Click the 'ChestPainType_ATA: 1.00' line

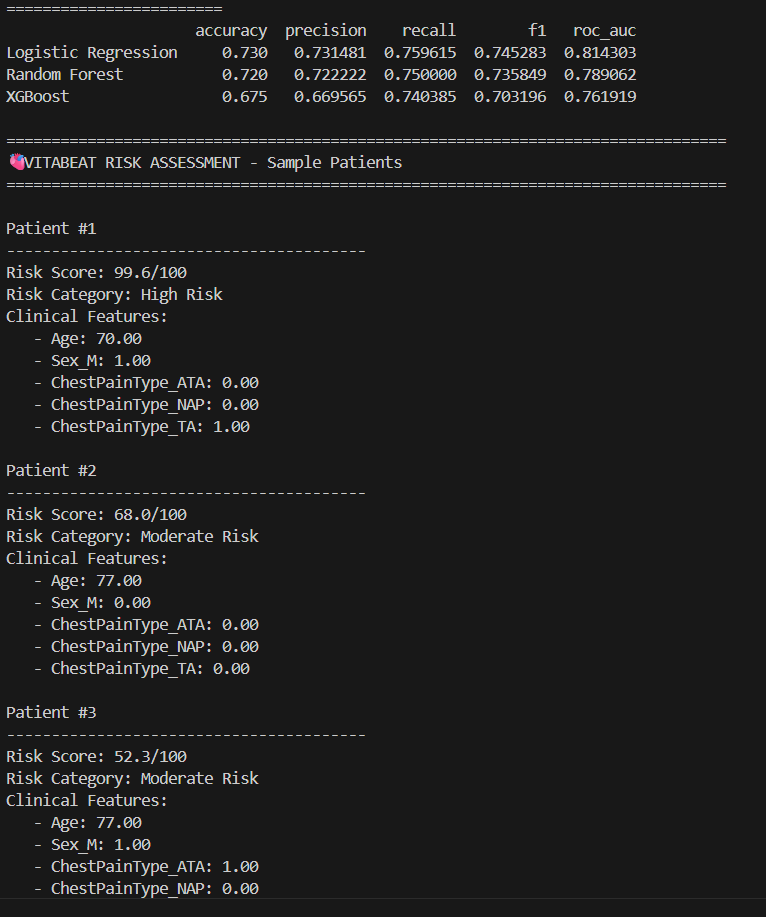tap(146, 867)
